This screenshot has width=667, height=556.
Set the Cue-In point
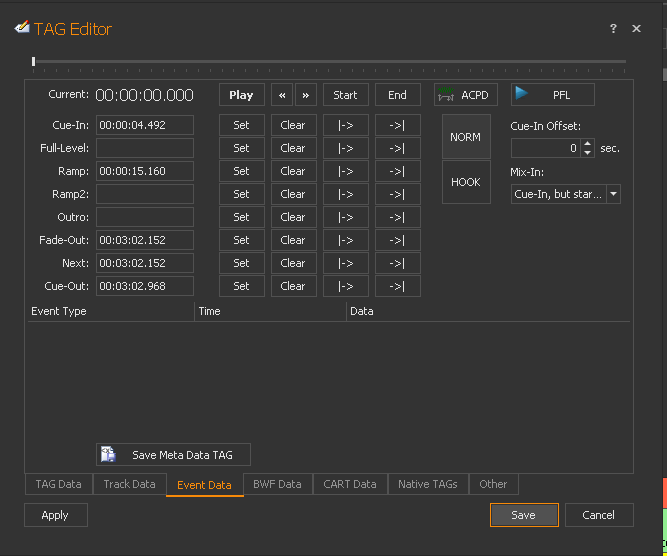[x=242, y=125]
